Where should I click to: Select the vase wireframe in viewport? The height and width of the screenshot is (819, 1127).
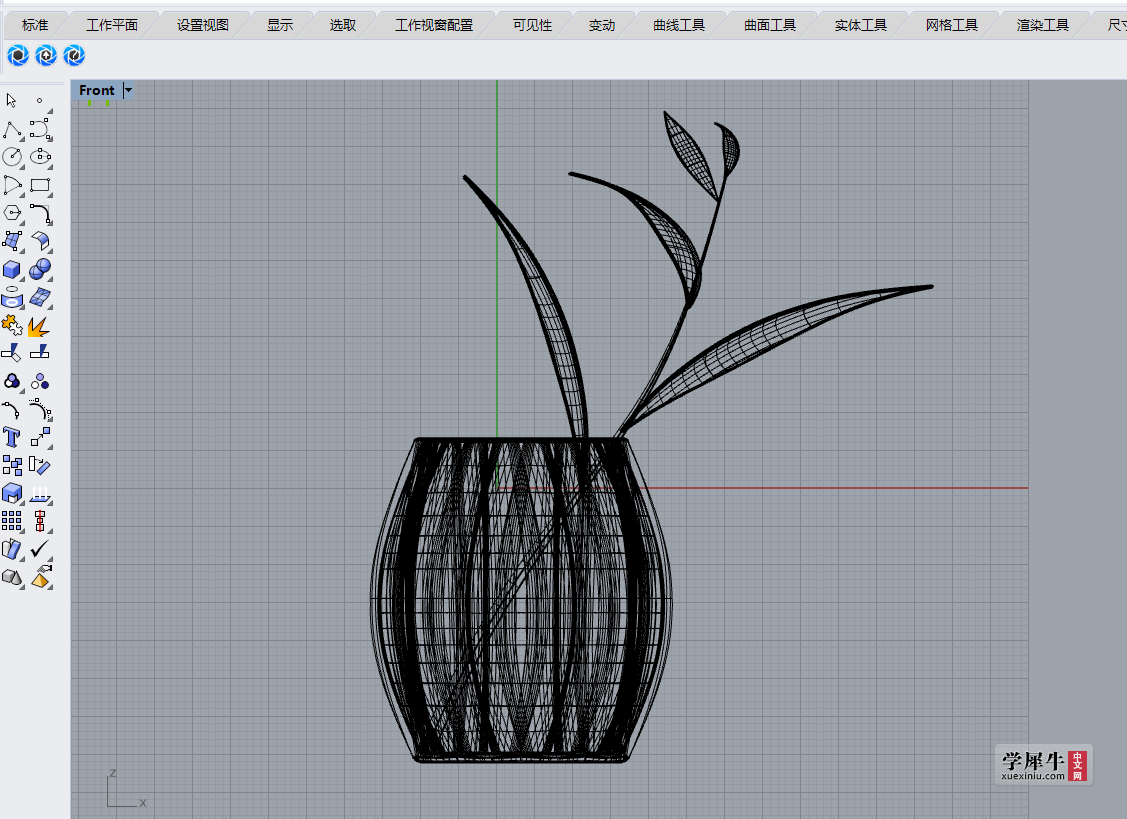pos(521,600)
